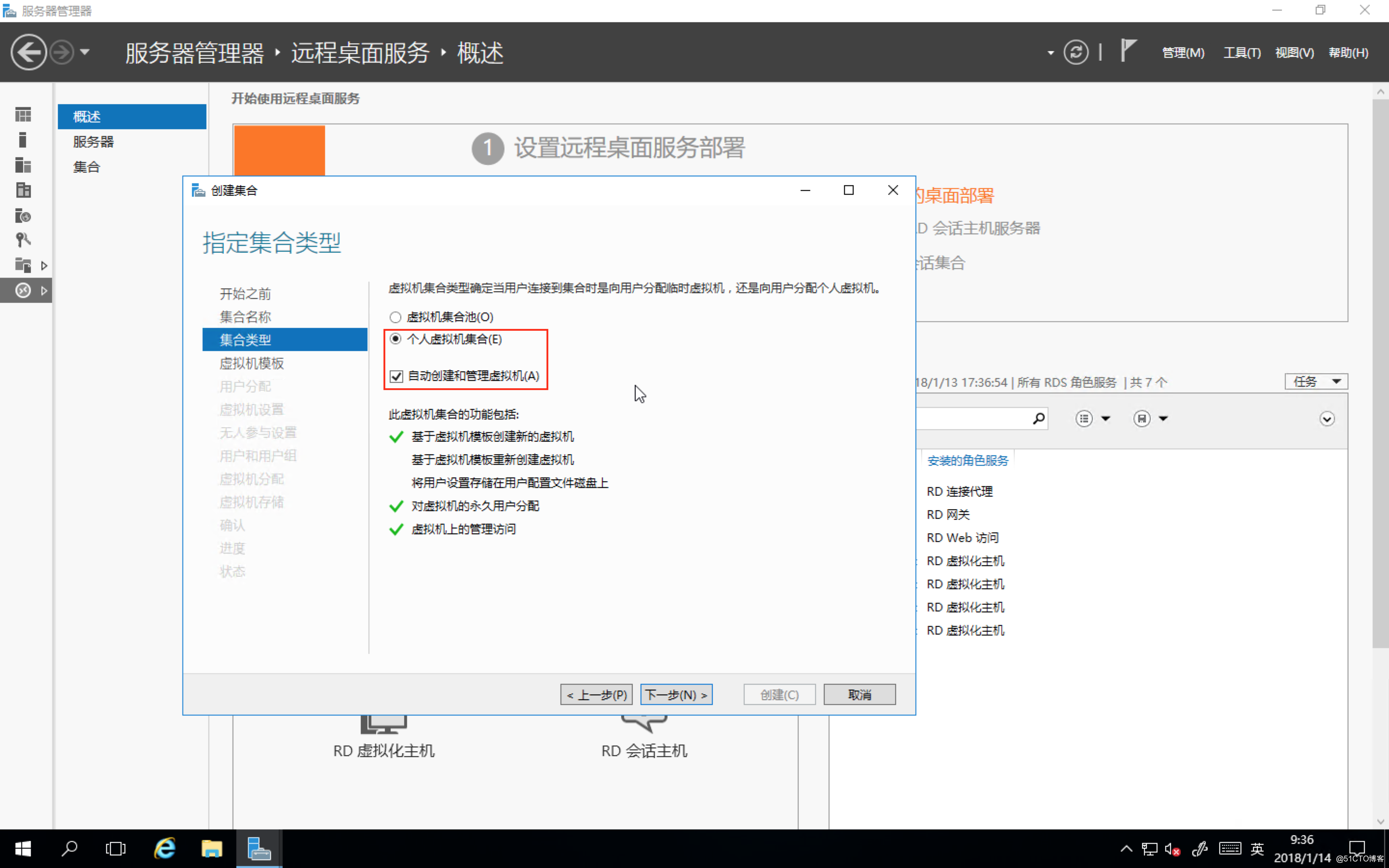Screen dimensions: 1389x868
Task: Click the network tray icon
Action: coord(1149,849)
